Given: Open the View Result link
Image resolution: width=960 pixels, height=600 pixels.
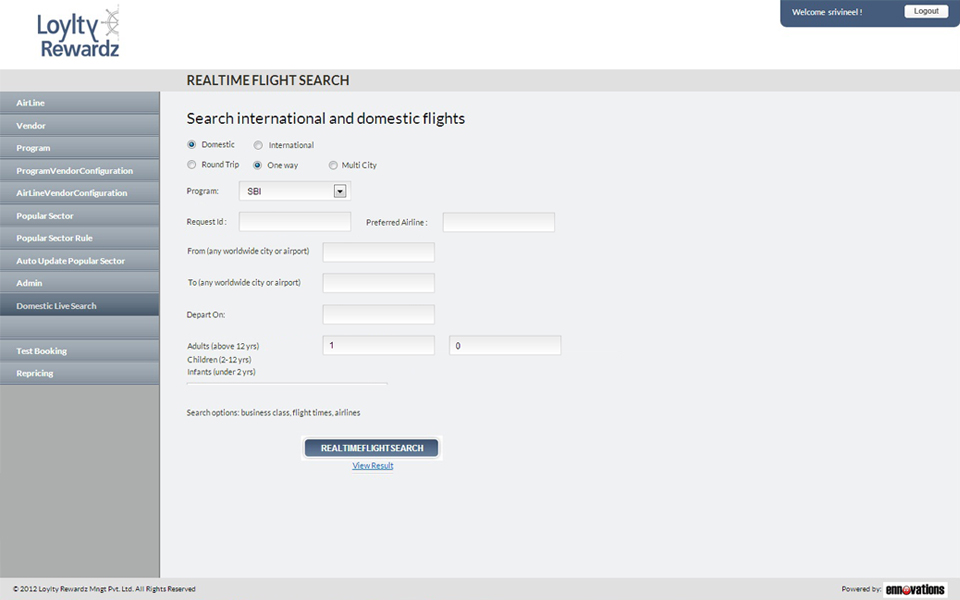Looking at the screenshot, I should click(x=372, y=466).
